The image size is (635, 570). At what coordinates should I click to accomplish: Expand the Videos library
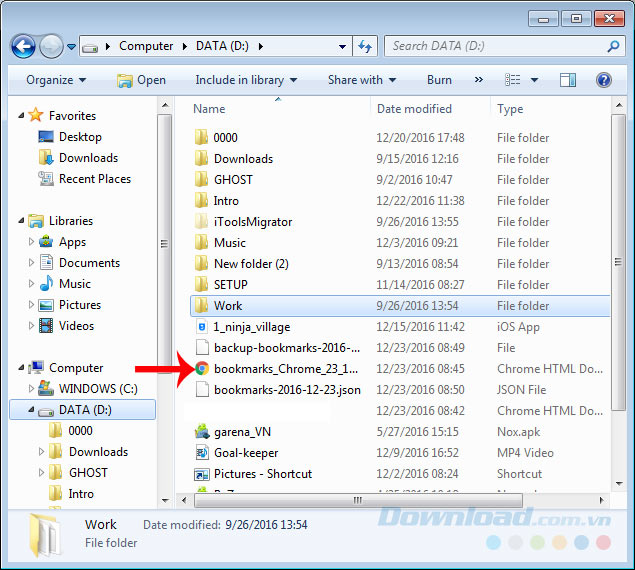click(31, 326)
